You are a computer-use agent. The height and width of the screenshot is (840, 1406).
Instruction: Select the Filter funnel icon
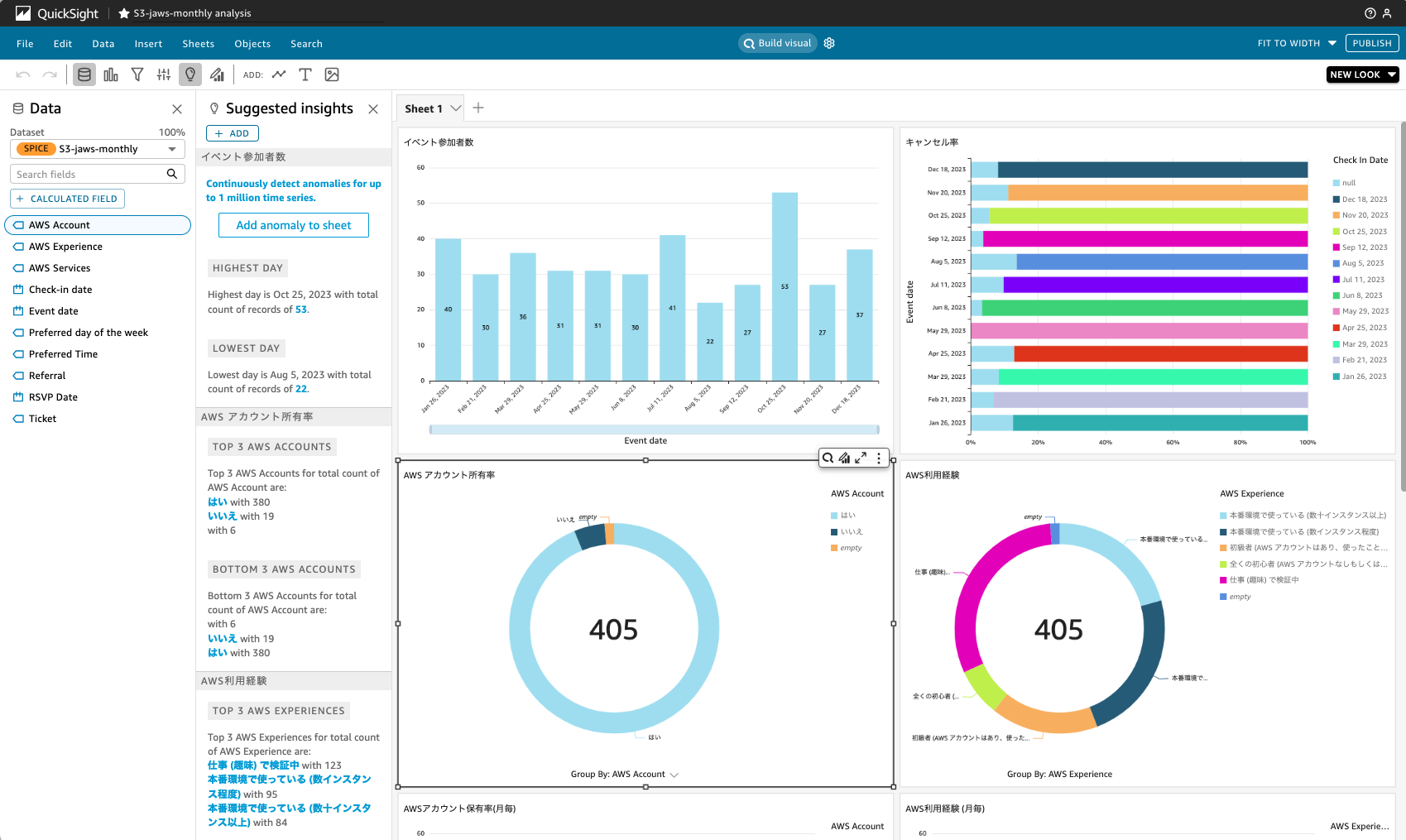(137, 74)
